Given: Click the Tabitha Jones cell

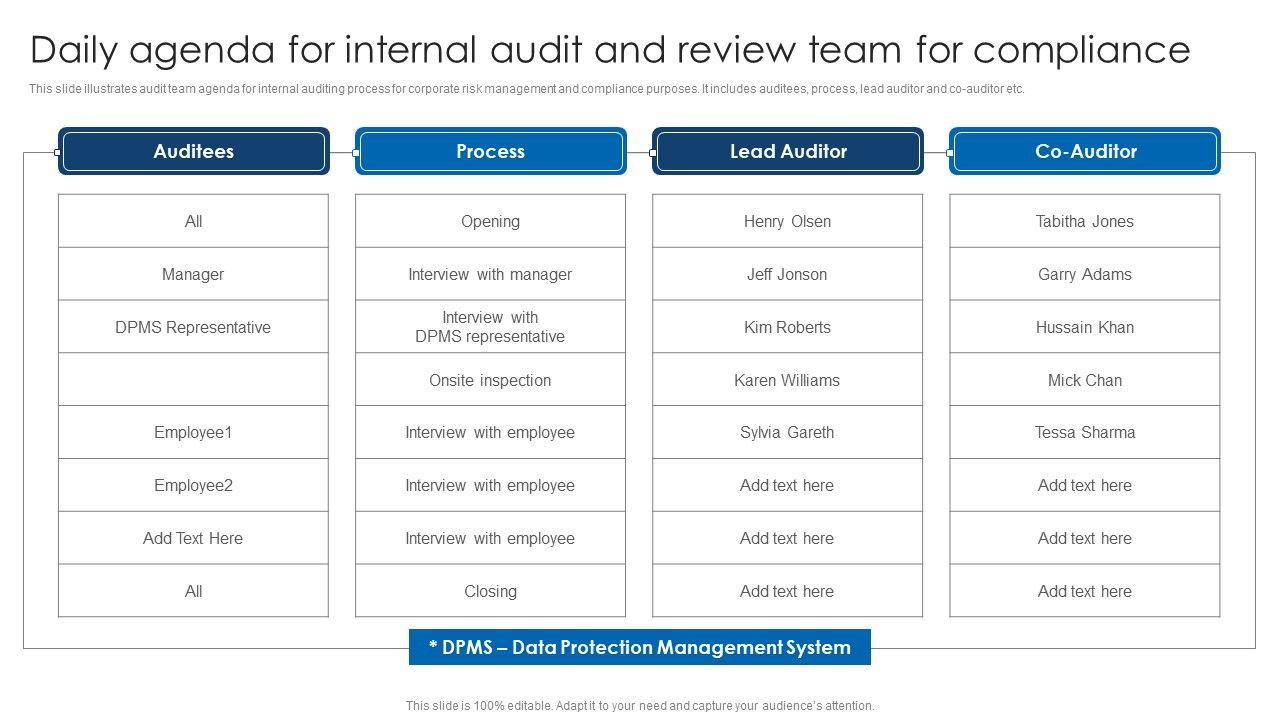Looking at the screenshot, I should (1085, 221).
